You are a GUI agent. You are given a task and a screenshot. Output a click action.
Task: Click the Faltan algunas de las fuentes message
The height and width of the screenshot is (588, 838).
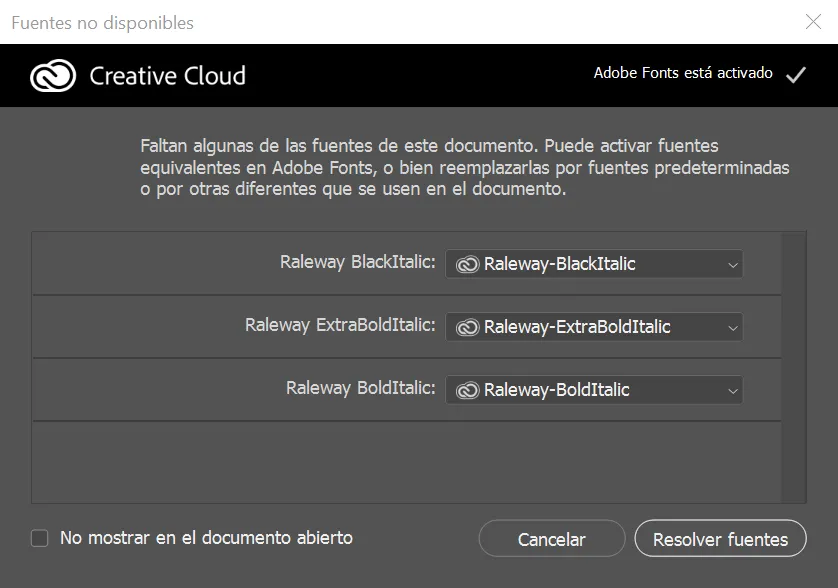pyautogui.click(x=464, y=167)
